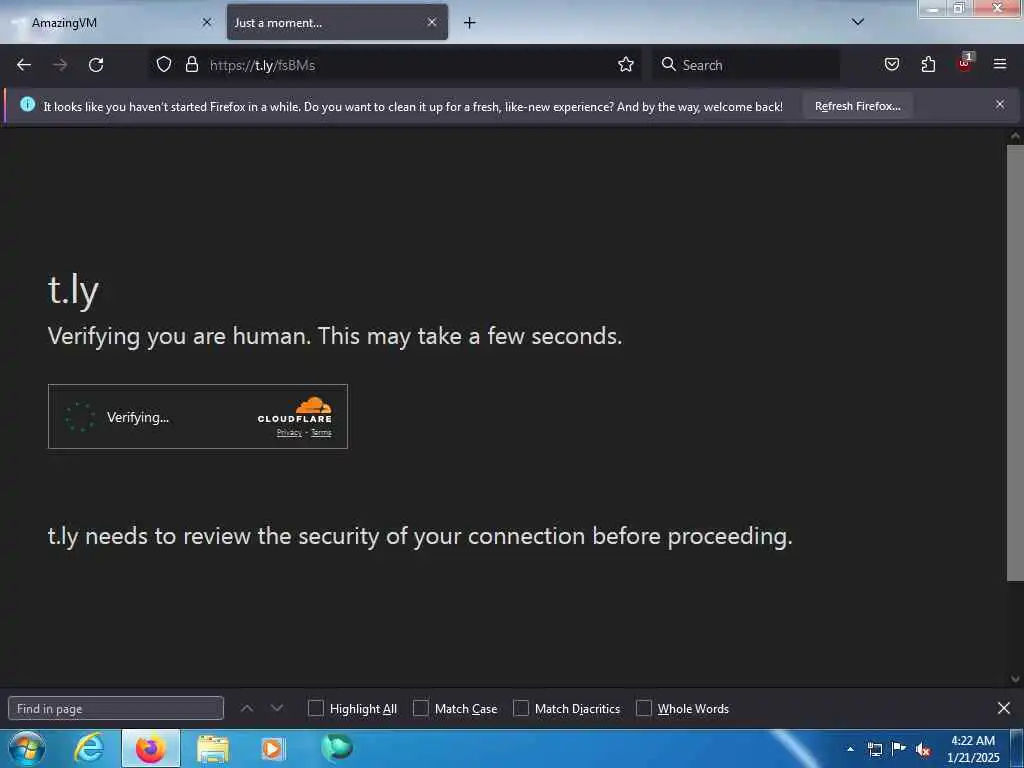Click the Search box in toolbar
Screen dimensions: 1024x768
point(746,65)
